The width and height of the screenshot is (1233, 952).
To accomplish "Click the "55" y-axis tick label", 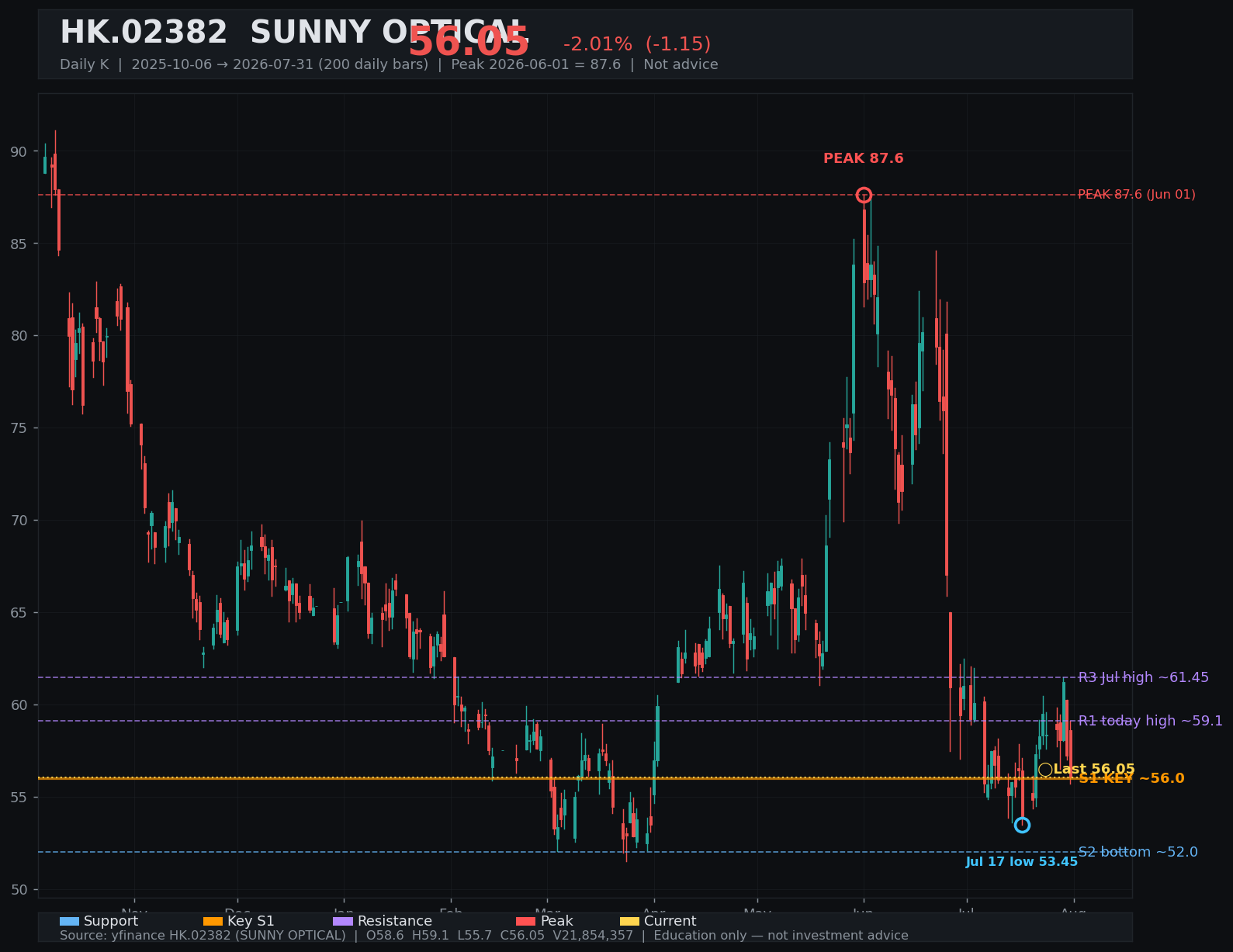I will 19,798.
